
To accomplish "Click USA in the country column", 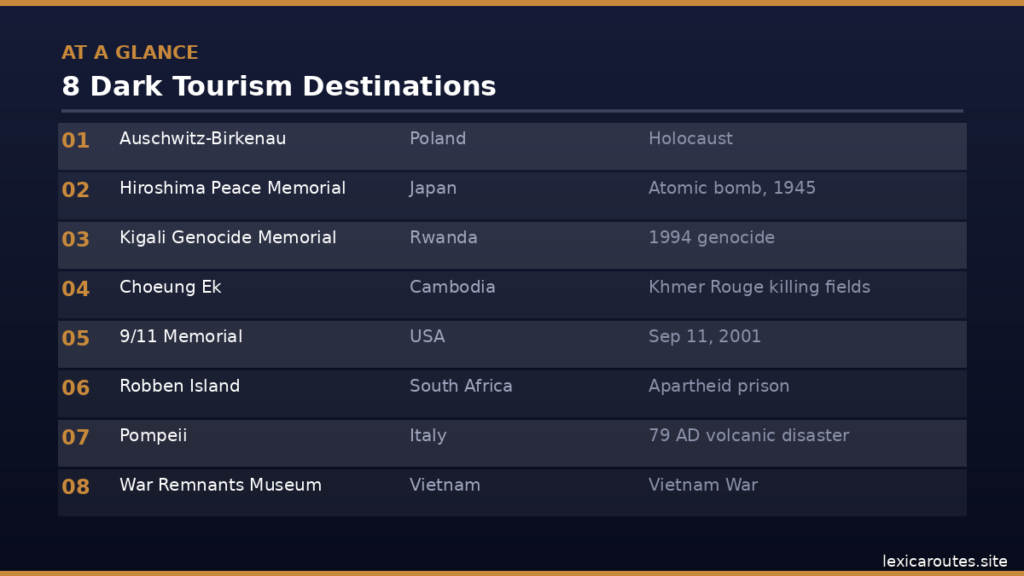I will tap(427, 336).
